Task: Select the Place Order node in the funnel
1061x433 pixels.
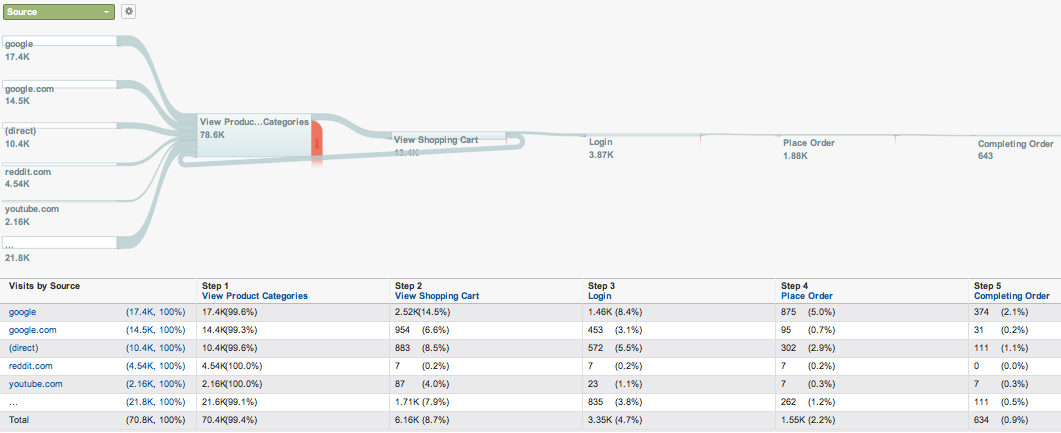Action: pyautogui.click(x=808, y=143)
